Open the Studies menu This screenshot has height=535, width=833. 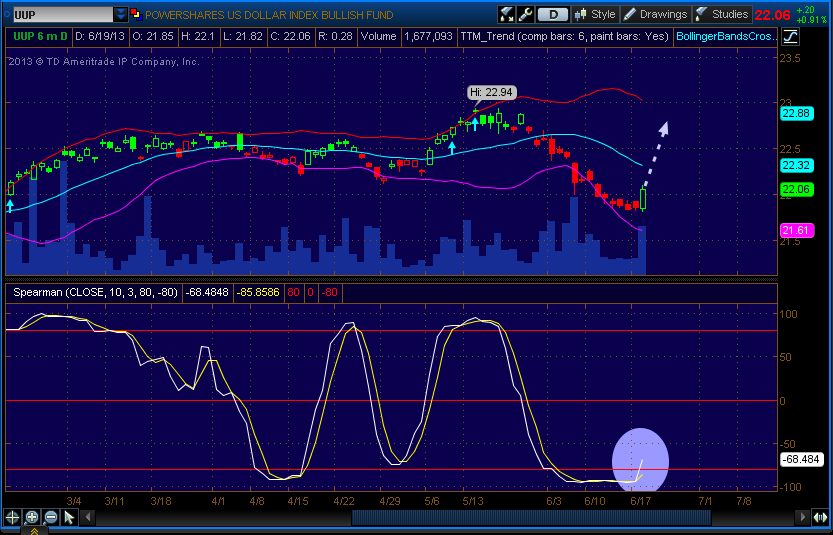pyautogui.click(x=722, y=14)
